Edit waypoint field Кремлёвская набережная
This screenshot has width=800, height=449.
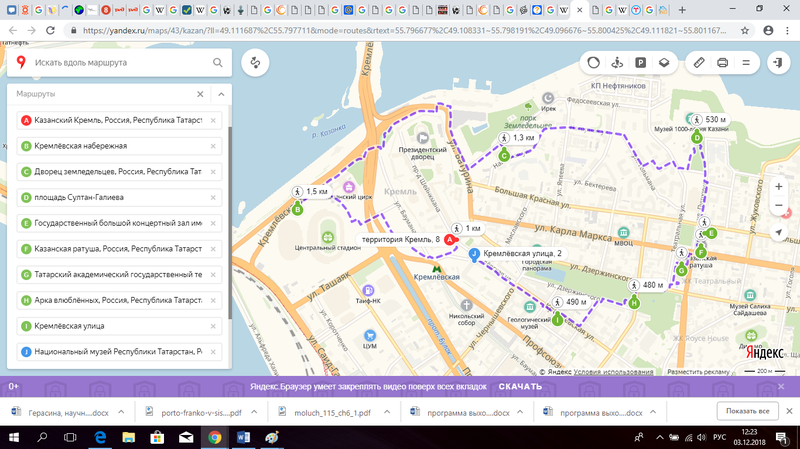119,146
